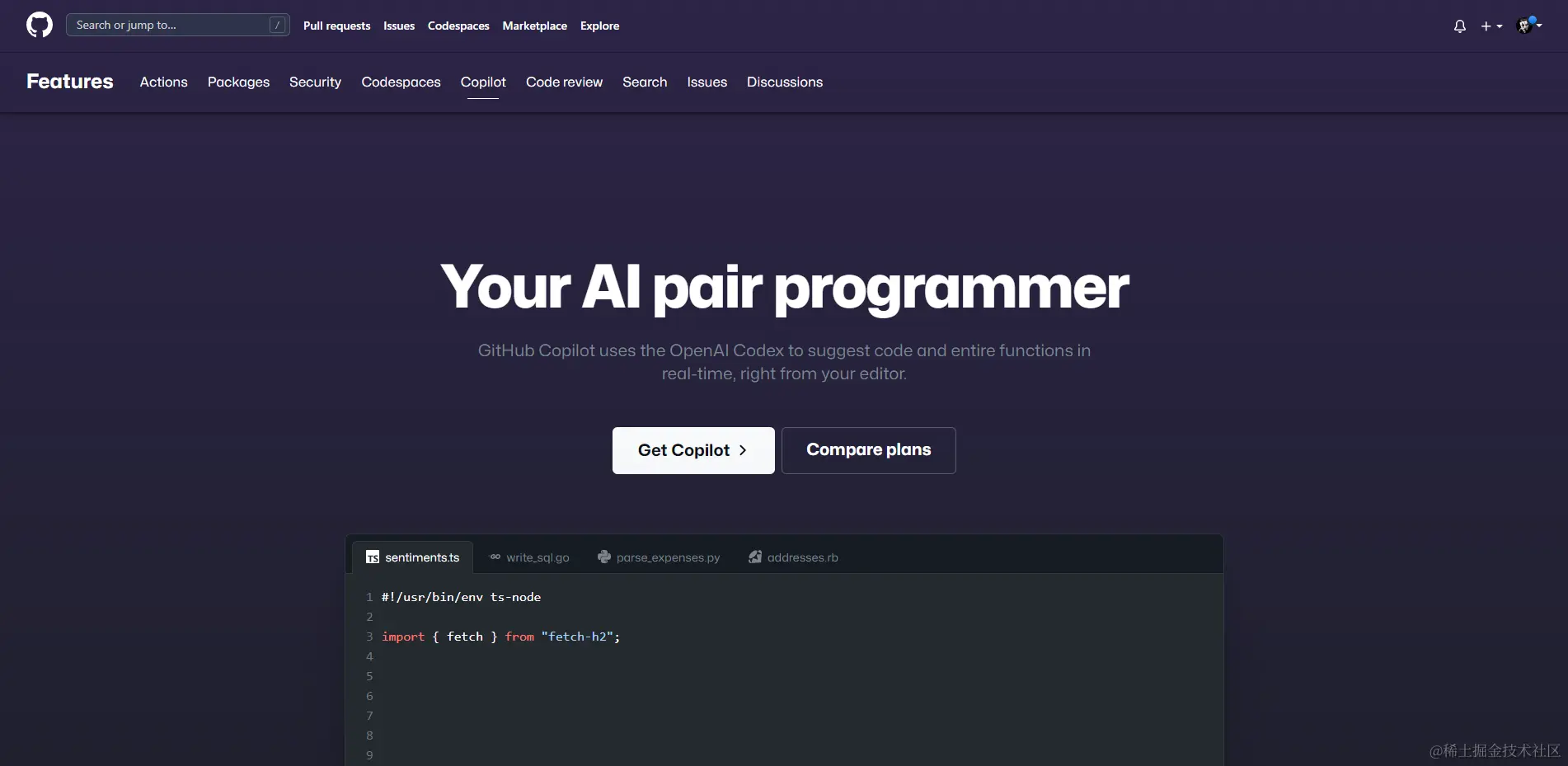Click the '#!/usr/bin/env ts-node' code line
The image size is (1568, 766).
pos(461,597)
